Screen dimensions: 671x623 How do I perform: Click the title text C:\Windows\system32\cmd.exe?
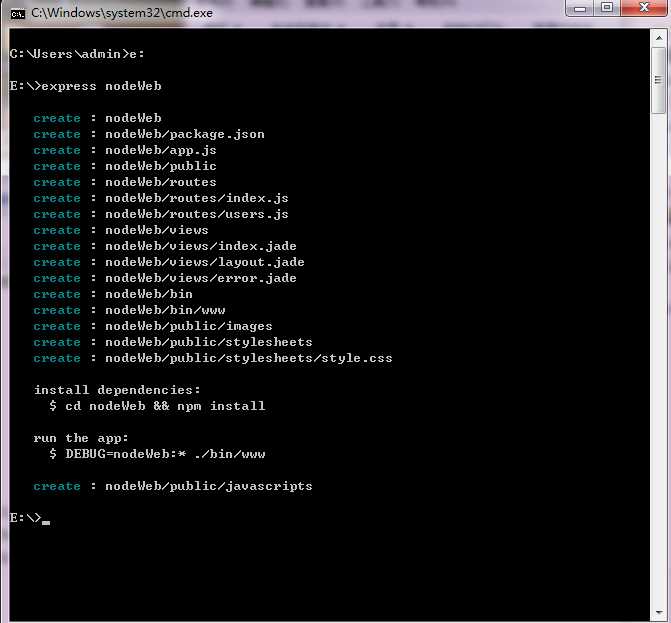(122, 13)
